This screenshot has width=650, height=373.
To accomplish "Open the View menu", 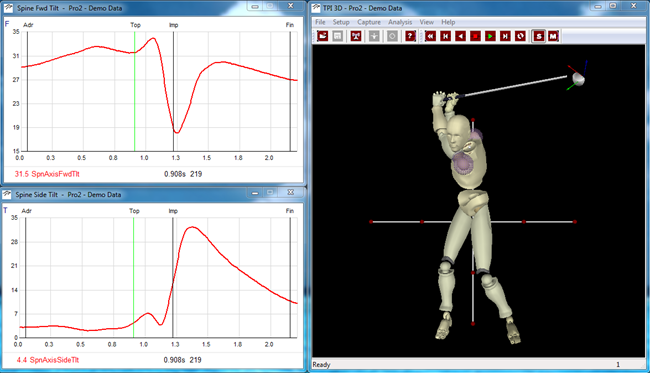I will tap(427, 22).
